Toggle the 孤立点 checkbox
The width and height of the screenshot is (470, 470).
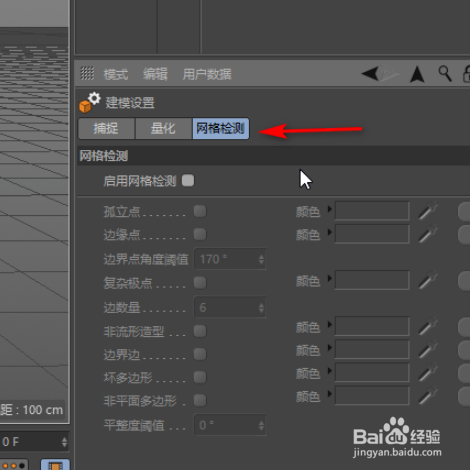[200, 211]
